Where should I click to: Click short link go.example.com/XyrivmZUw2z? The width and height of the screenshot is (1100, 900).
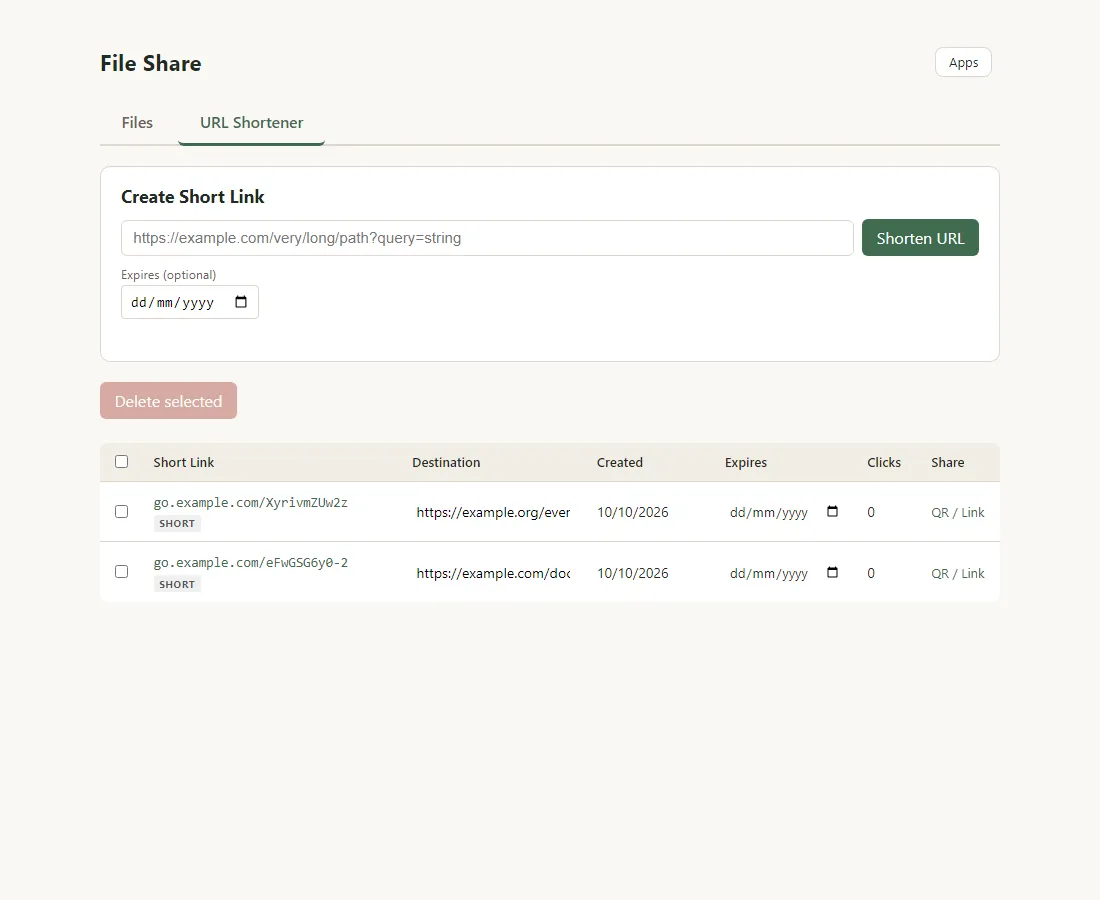pyautogui.click(x=250, y=502)
